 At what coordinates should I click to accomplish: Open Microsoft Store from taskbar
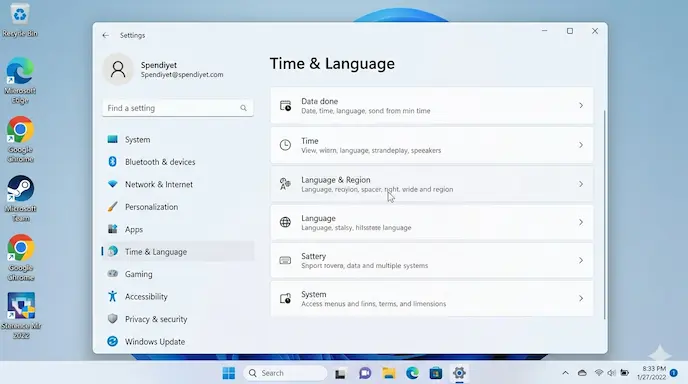click(436, 373)
